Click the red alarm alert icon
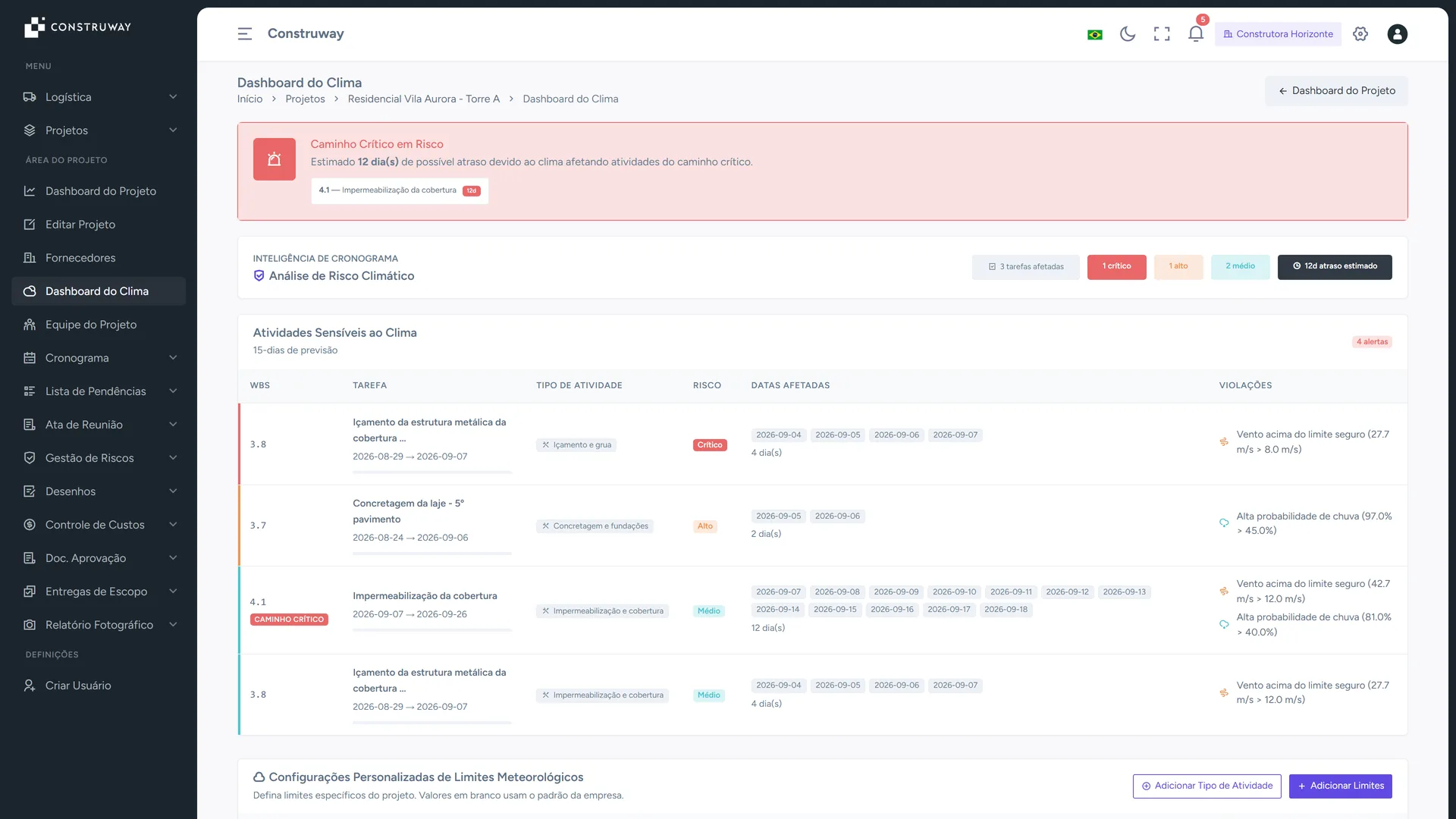The image size is (1456, 819). pos(275,159)
